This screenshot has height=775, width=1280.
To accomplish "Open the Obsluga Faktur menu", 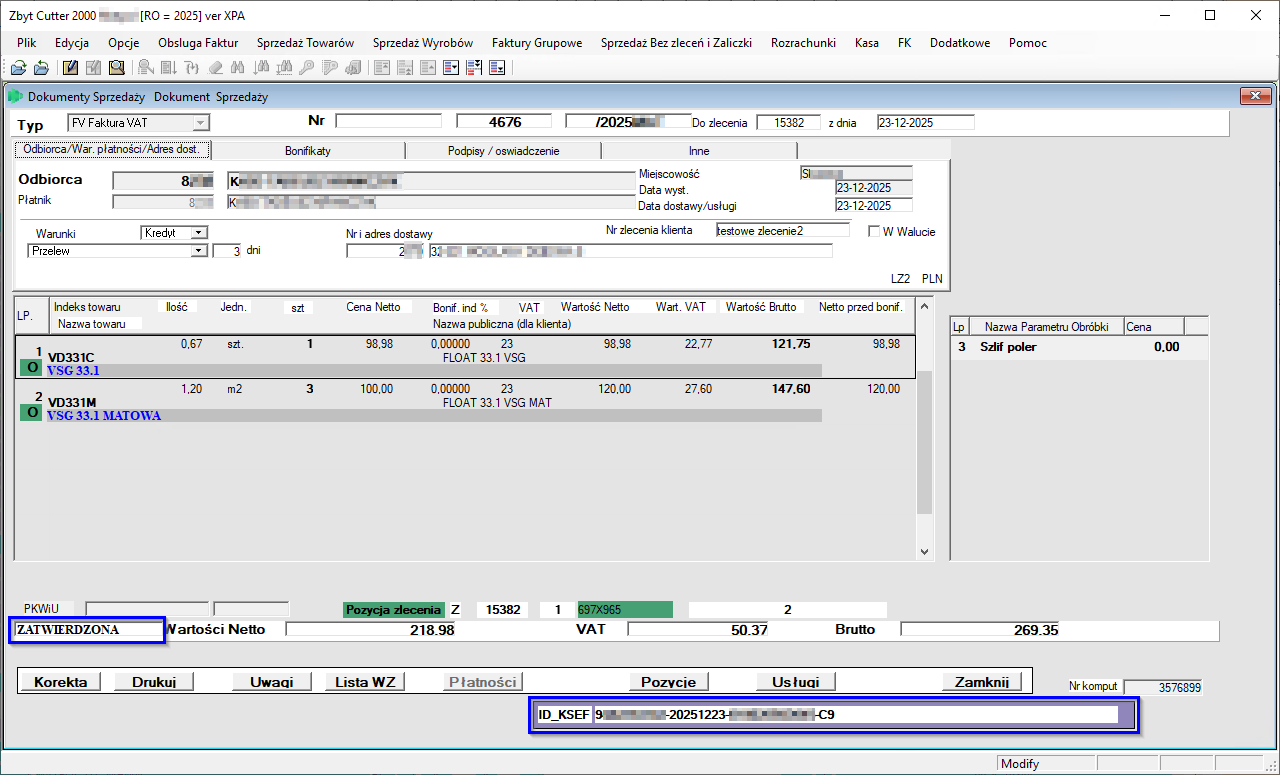I will click(198, 43).
